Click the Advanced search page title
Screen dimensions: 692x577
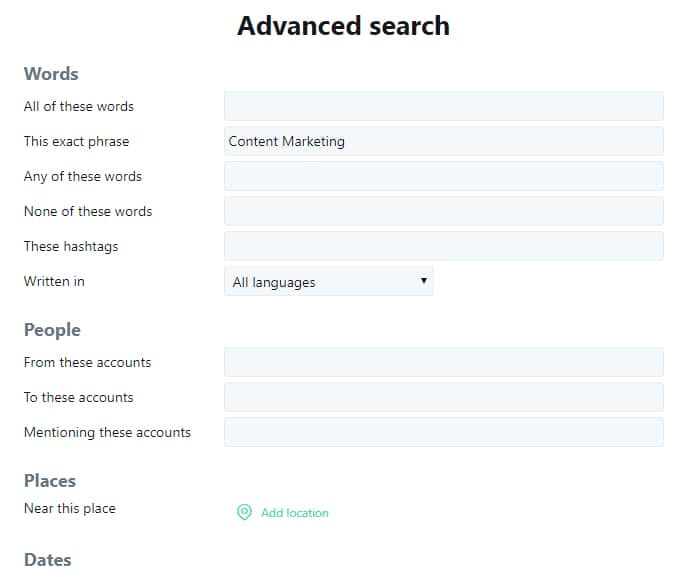point(343,26)
